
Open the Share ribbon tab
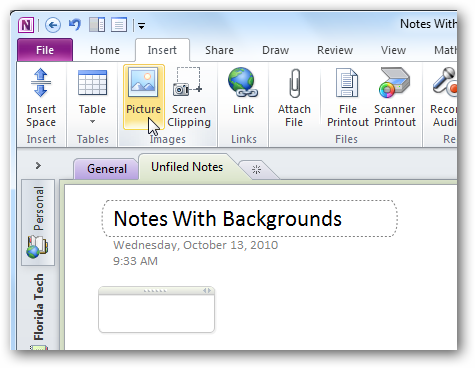point(219,50)
